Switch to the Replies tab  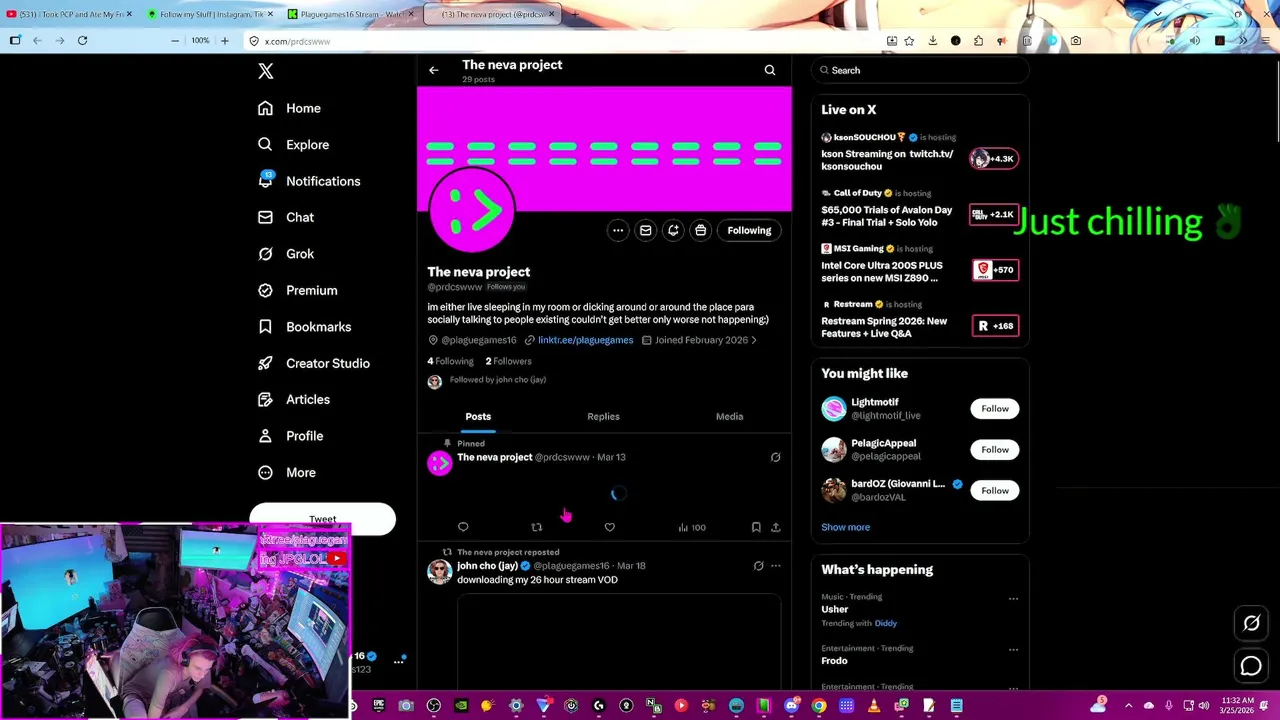(603, 416)
